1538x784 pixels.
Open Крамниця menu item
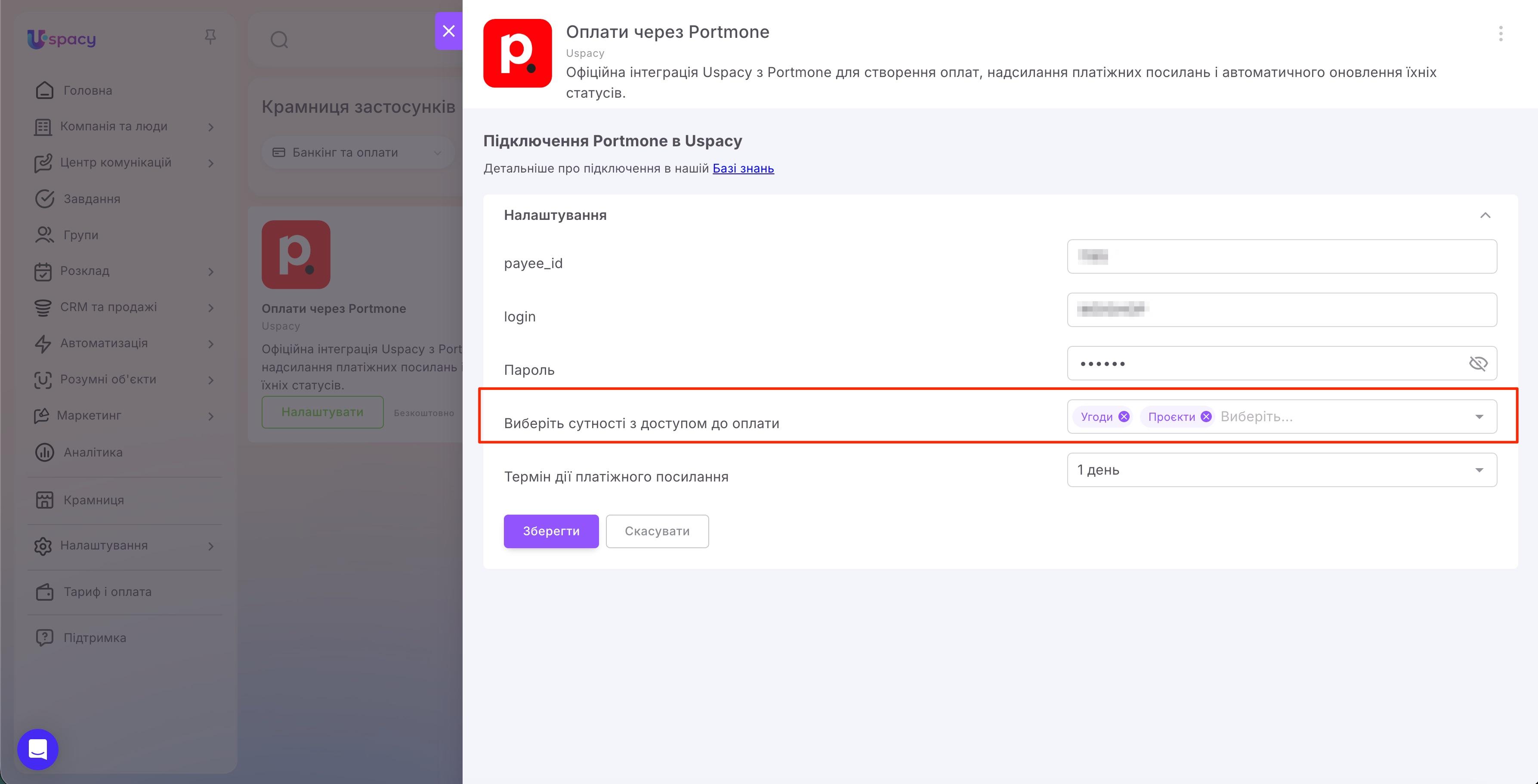point(94,500)
